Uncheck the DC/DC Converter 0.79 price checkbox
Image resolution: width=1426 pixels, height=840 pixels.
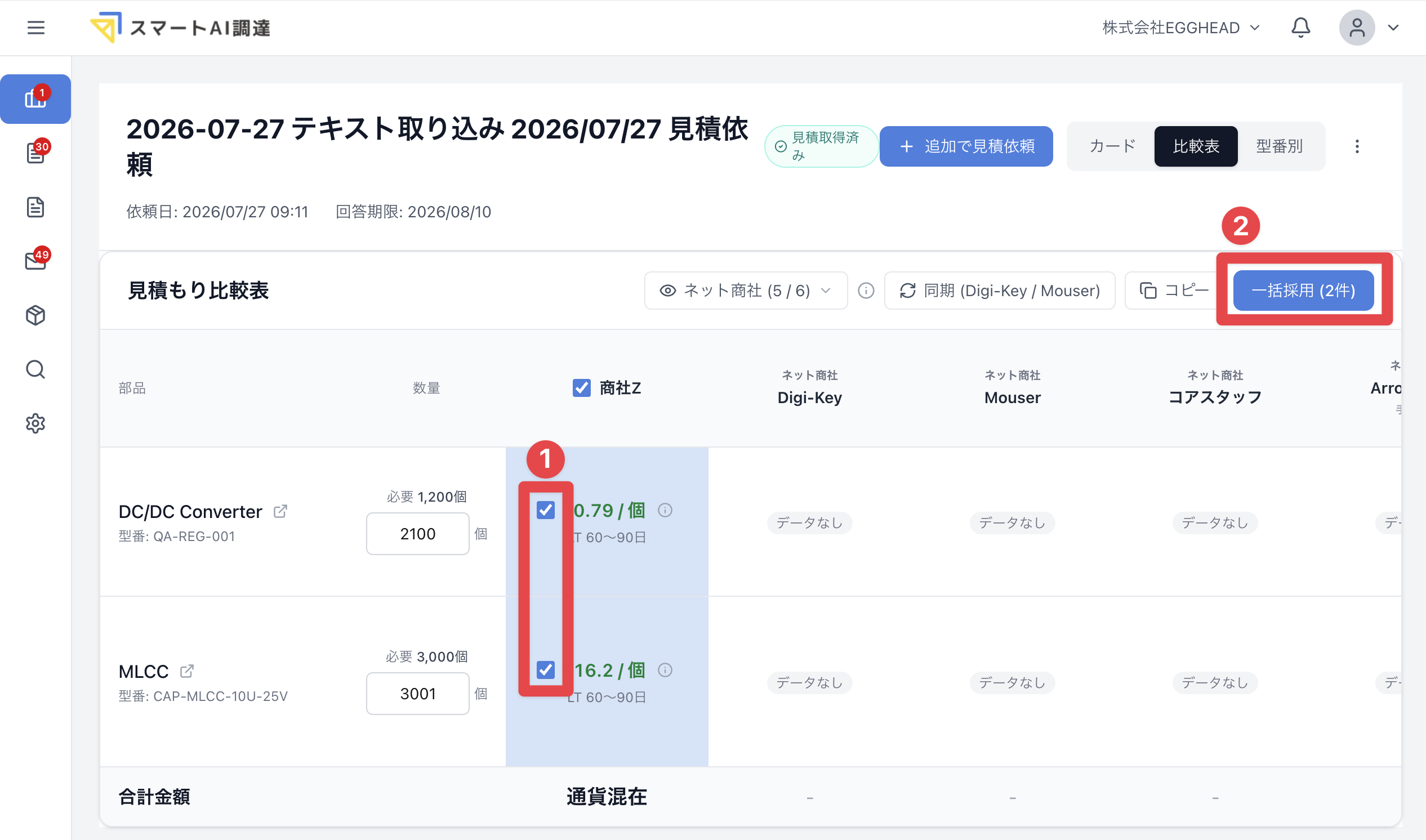546,510
